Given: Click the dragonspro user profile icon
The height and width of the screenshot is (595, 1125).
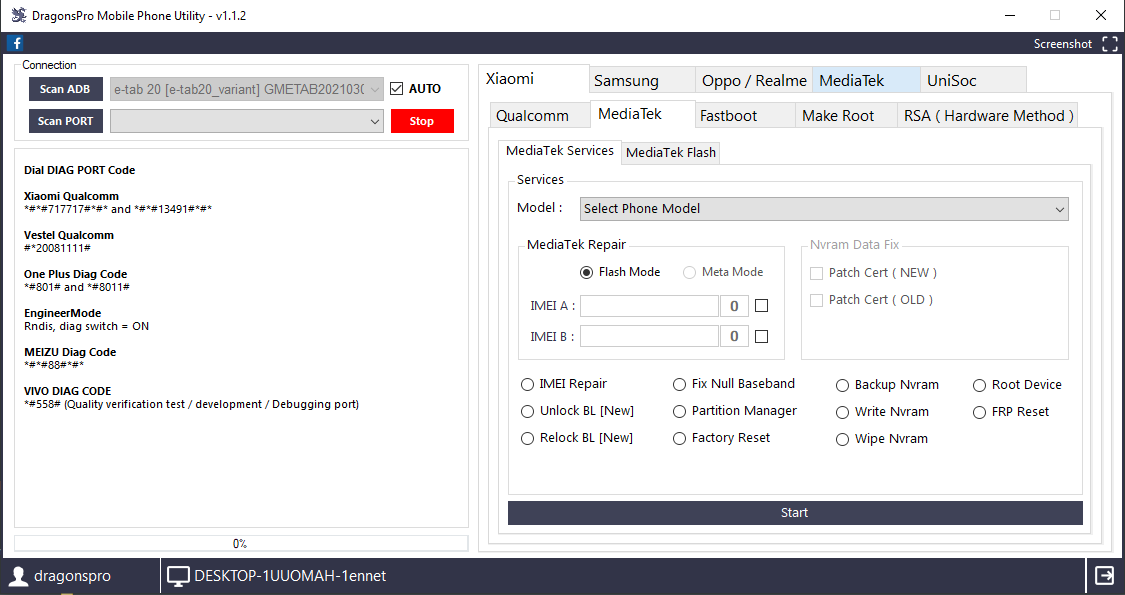Looking at the screenshot, I should 19,576.
